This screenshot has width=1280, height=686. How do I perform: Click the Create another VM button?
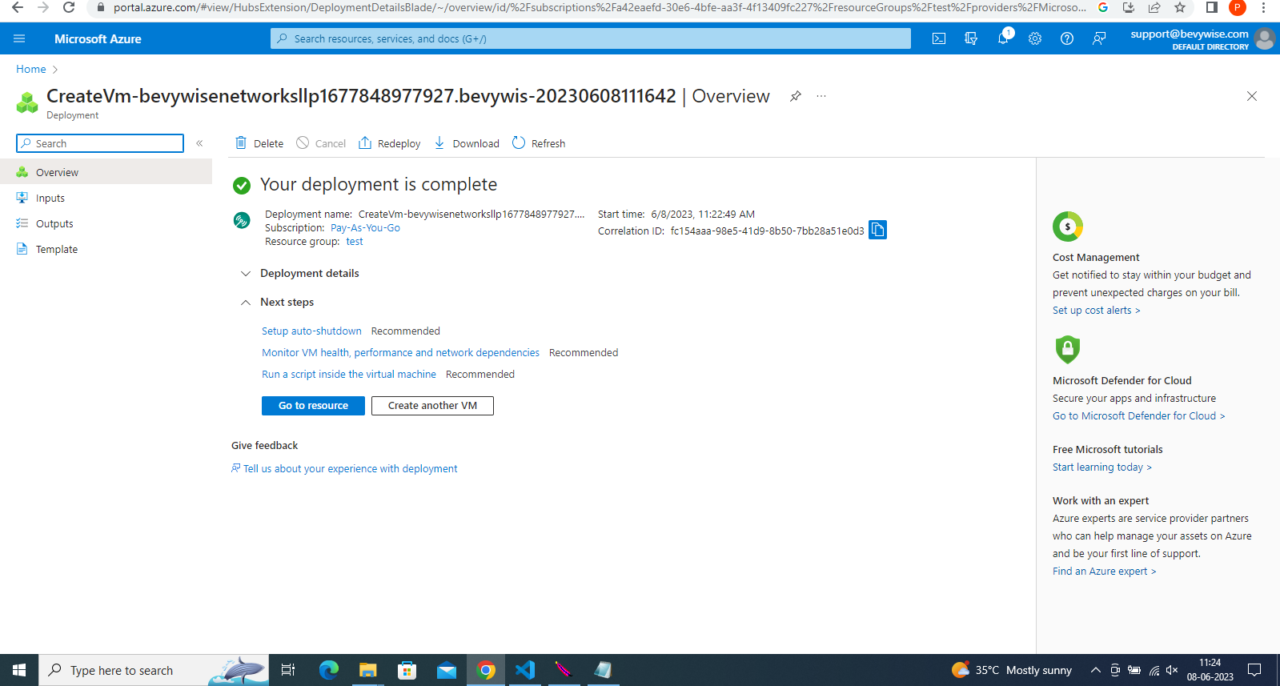(x=432, y=405)
